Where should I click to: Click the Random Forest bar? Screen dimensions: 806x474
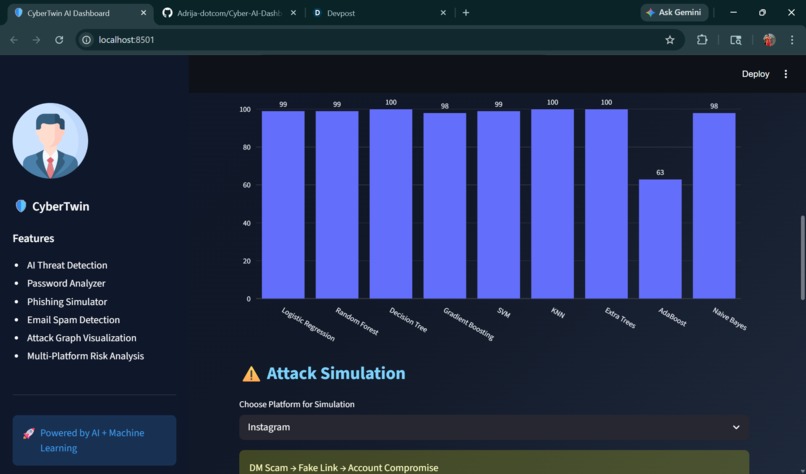pos(337,205)
